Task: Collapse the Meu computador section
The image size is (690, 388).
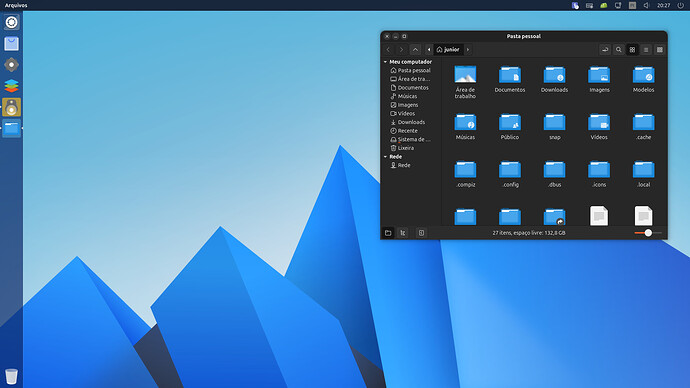Action: (x=385, y=62)
